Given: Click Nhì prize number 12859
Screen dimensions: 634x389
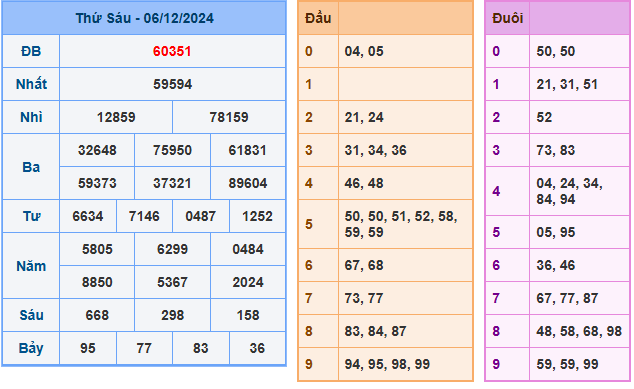Looking at the screenshot, I should pos(116,117).
